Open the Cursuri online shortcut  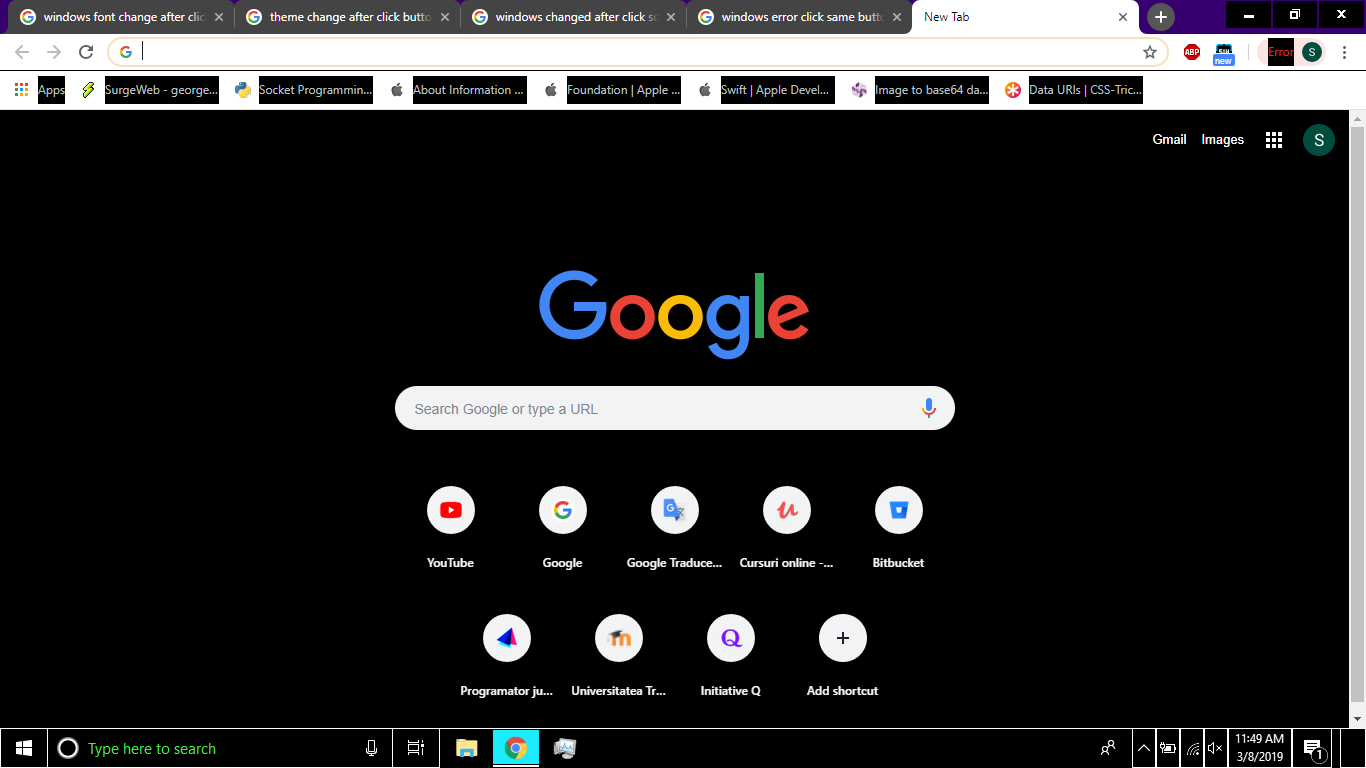[787, 528]
